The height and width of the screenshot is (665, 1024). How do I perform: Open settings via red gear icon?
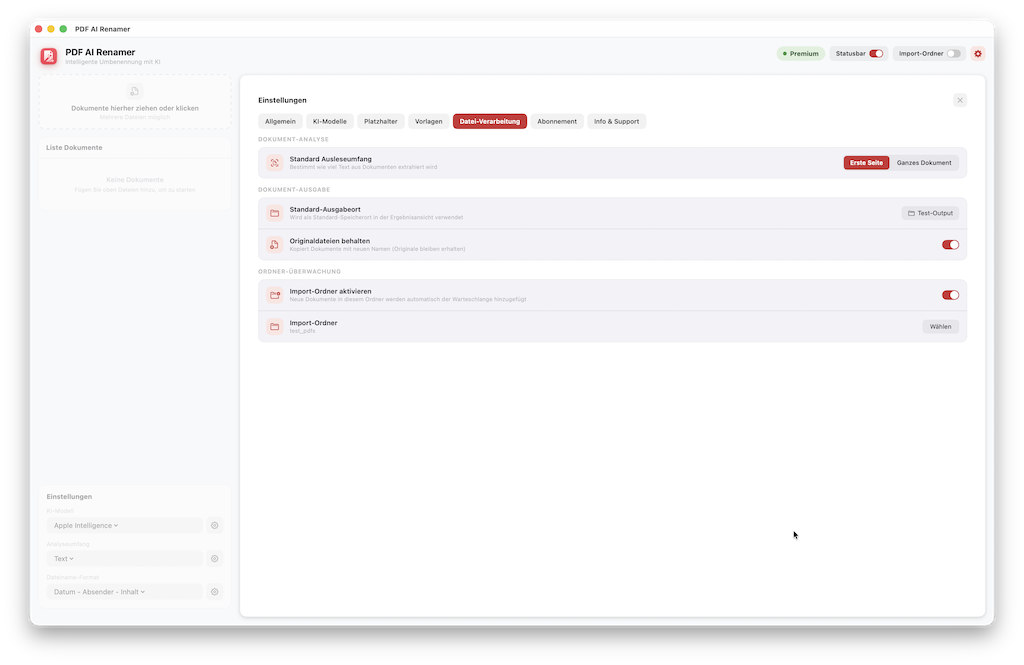click(x=978, y=54)
